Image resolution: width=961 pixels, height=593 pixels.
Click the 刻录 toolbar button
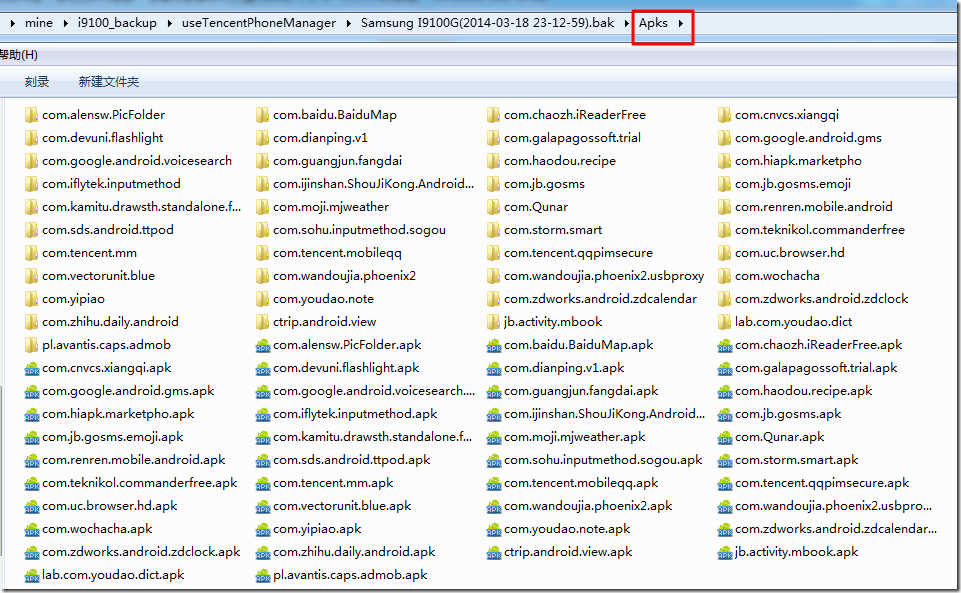37,82
